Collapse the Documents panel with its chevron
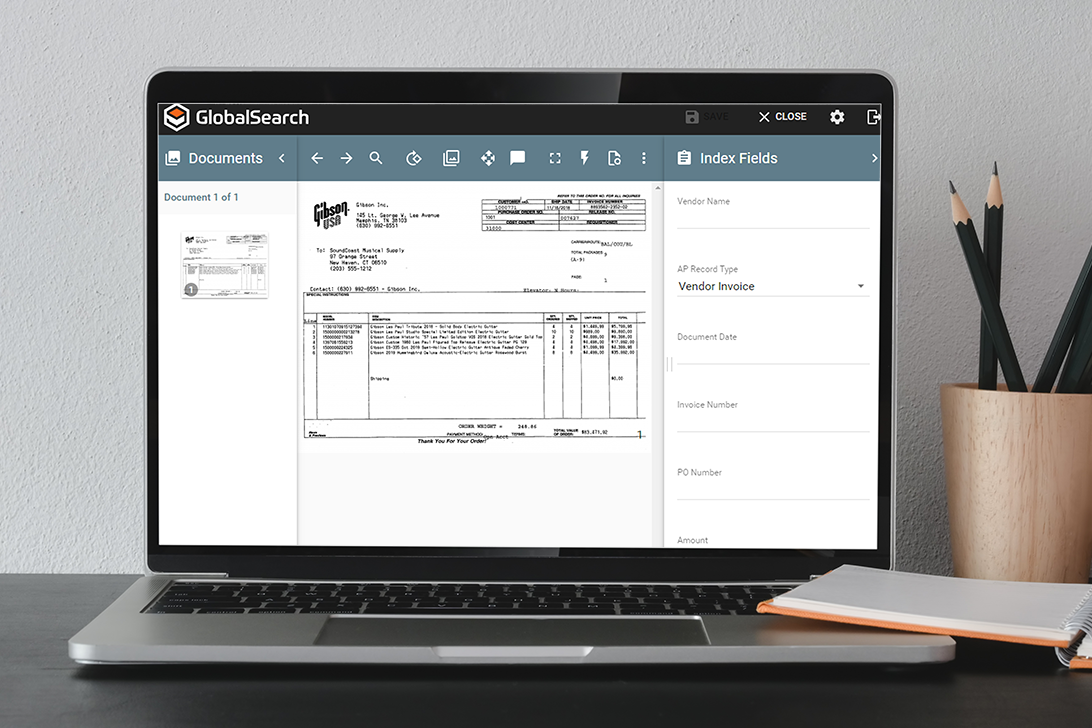The image size is (1092, 728). [281, 158]
